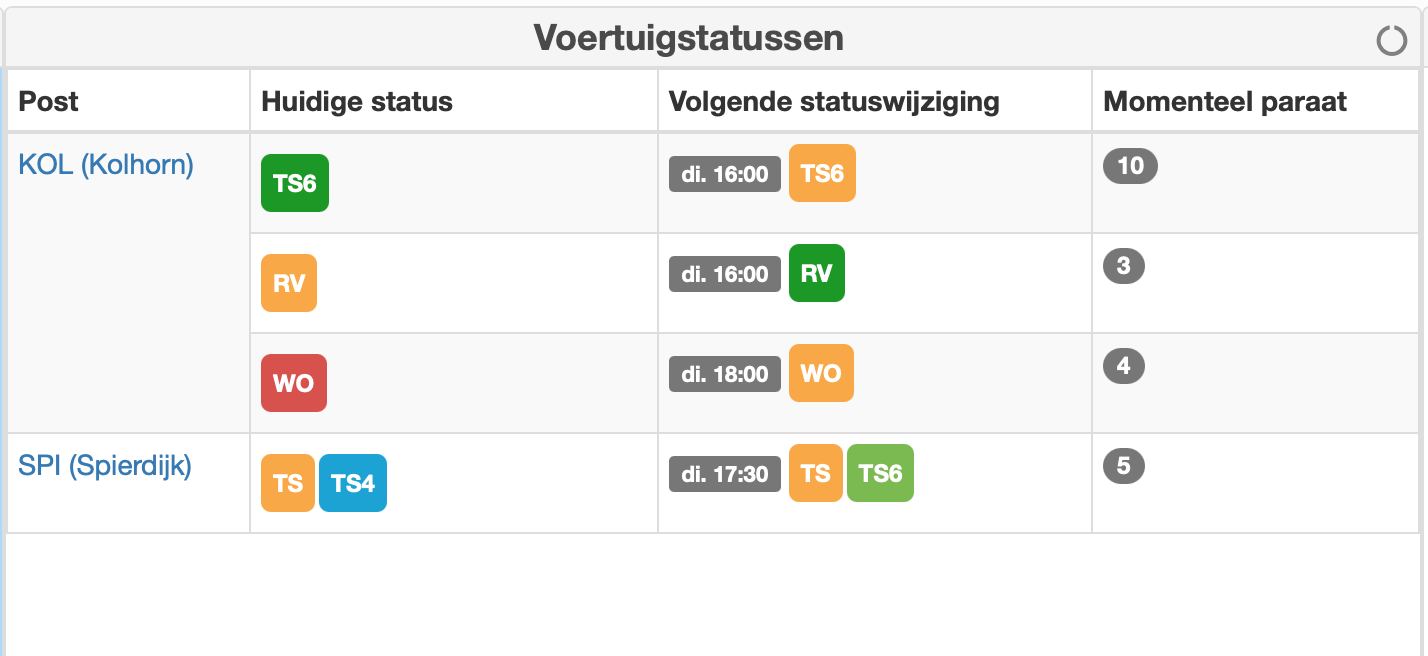Click the red WO current status badge
Image resolution: width=1428 pixels, height=656 pixels.
pos(294,383)
